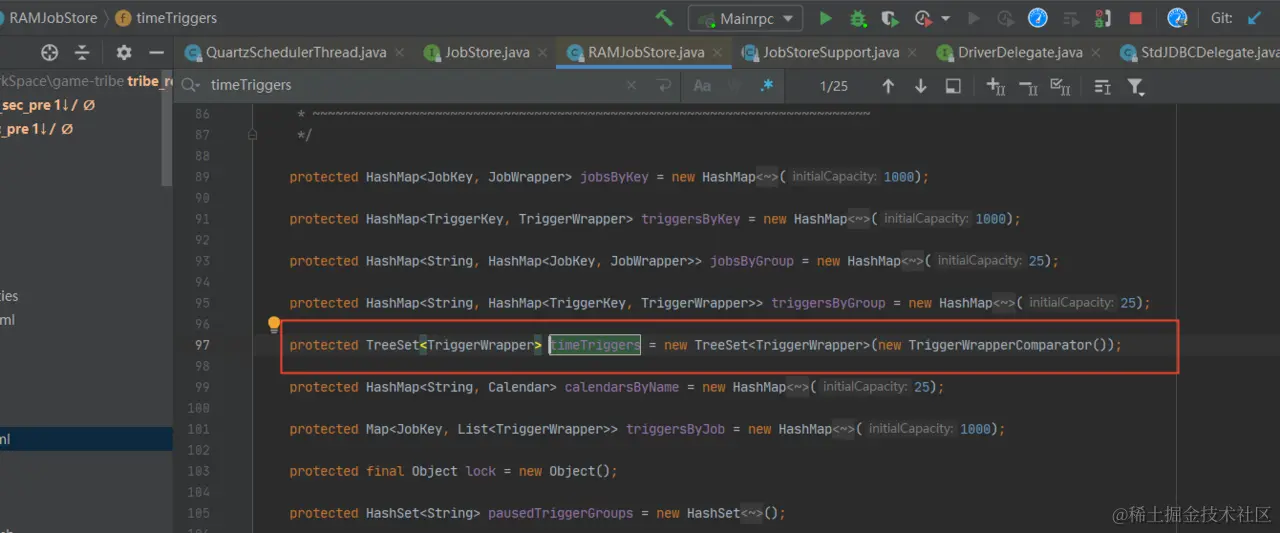Collapse all in the project panel
1280x533 pixels.
pyautogui.click(x=82, y=53)
